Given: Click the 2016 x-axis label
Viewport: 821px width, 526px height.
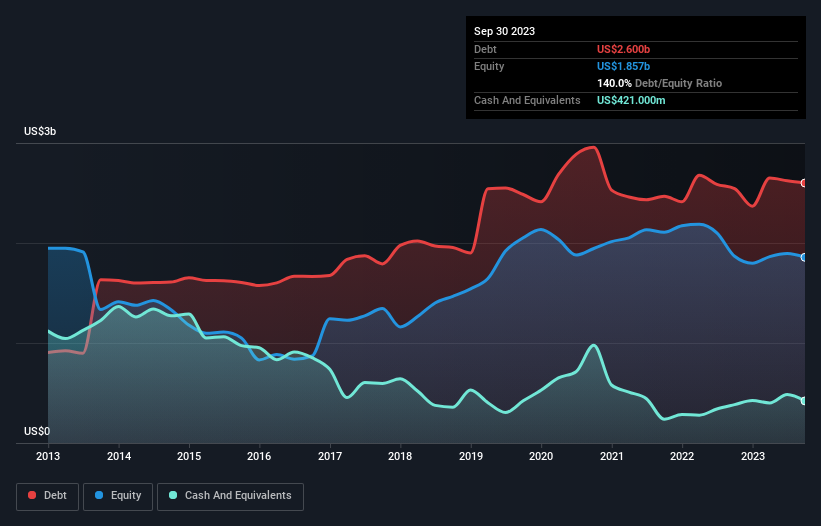Looking at the screenshot, I should point(259,456).
